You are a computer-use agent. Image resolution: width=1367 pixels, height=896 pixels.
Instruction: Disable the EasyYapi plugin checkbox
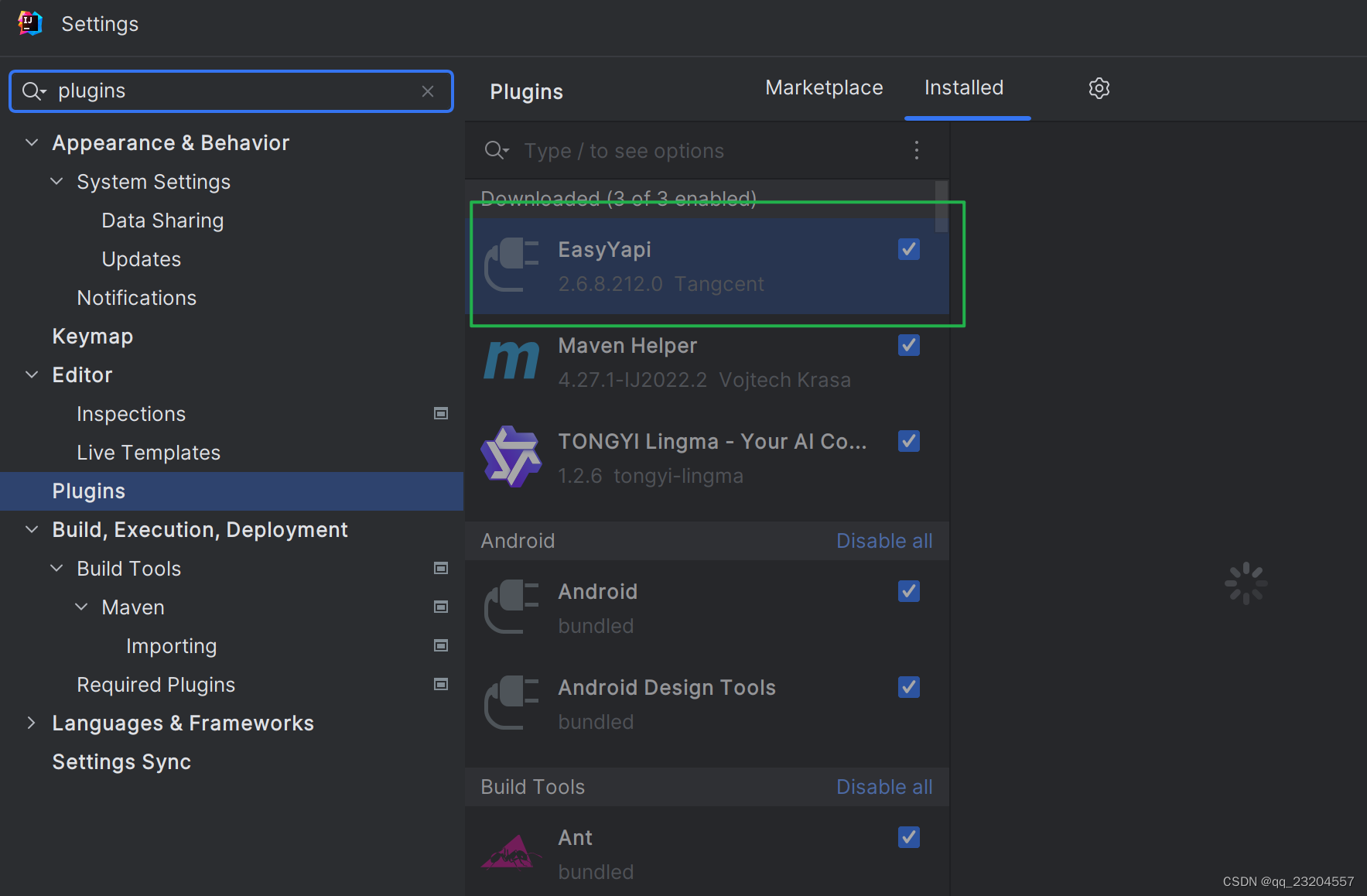[909, 249]
